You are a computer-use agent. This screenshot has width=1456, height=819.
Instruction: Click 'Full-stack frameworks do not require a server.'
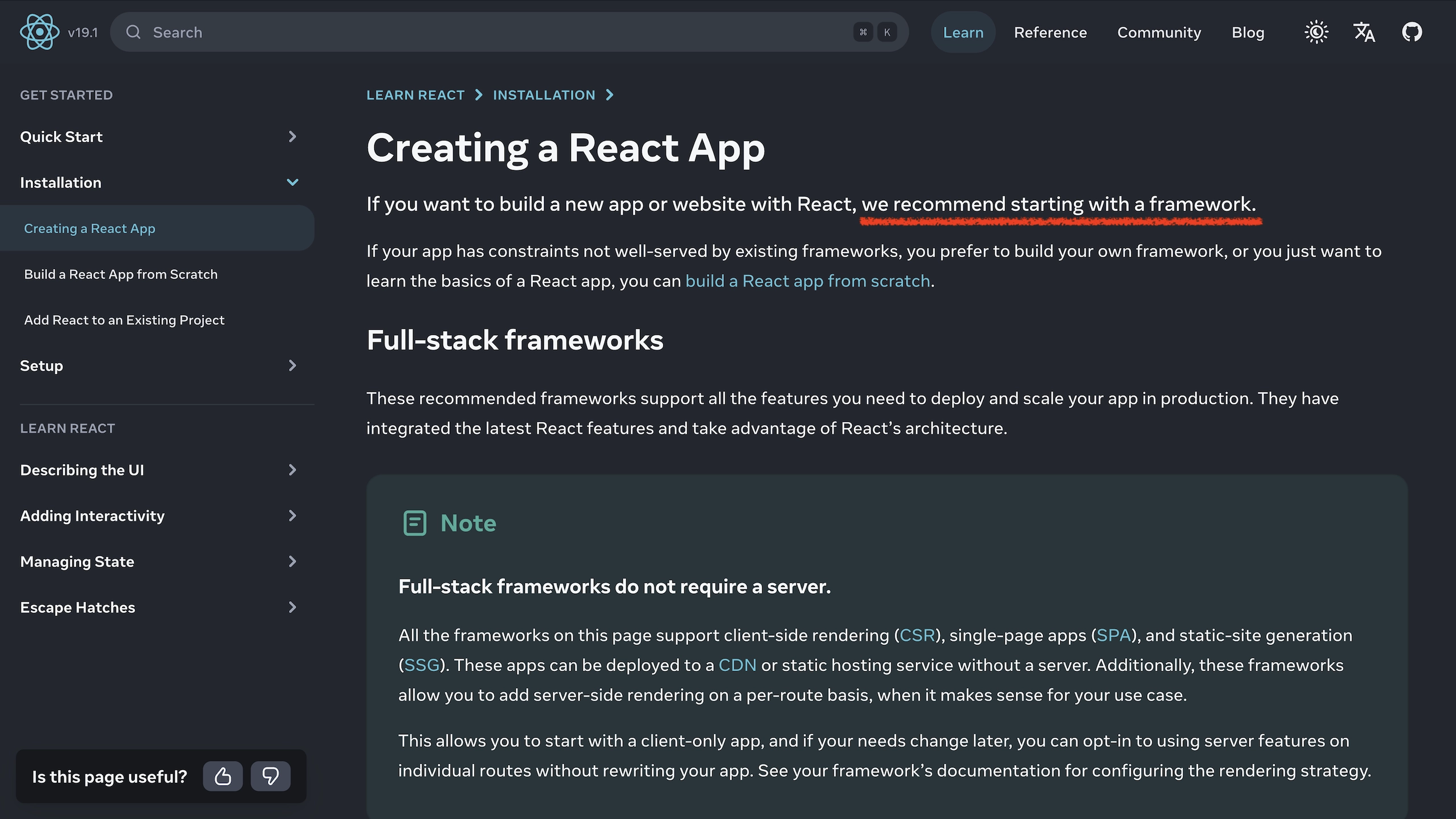coord(614,586)
